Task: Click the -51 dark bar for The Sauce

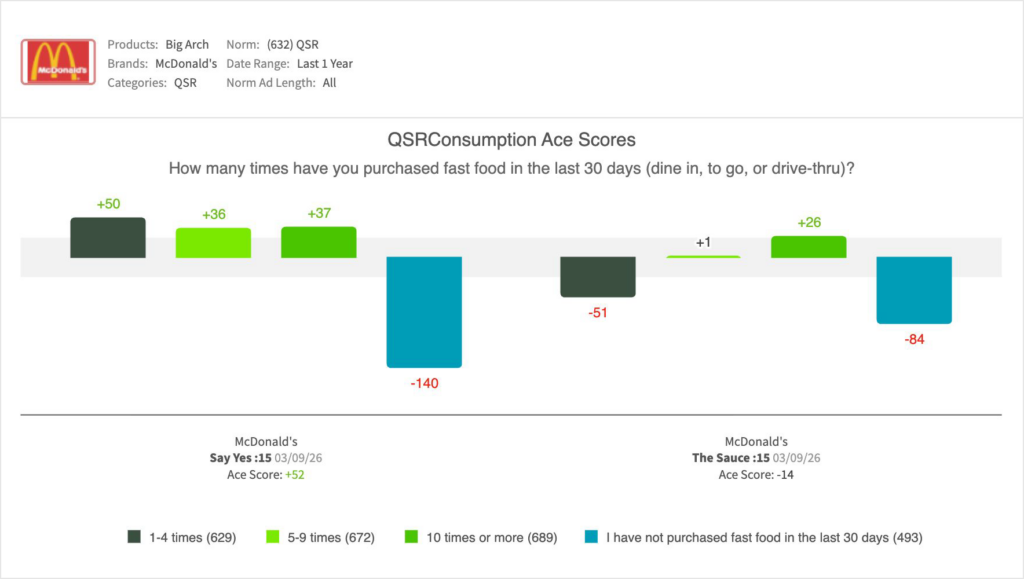Action: pyautogui.click(x=597, y=277)
